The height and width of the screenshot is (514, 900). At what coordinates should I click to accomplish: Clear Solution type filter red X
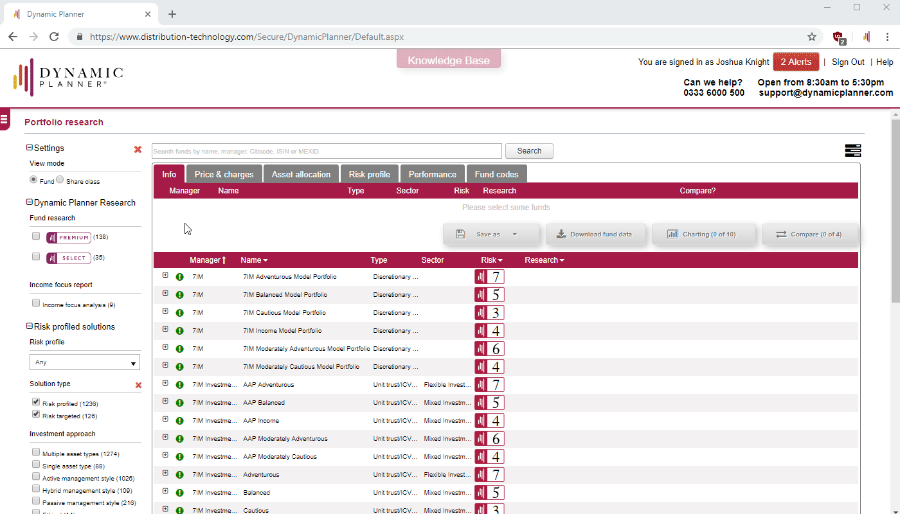138,385
